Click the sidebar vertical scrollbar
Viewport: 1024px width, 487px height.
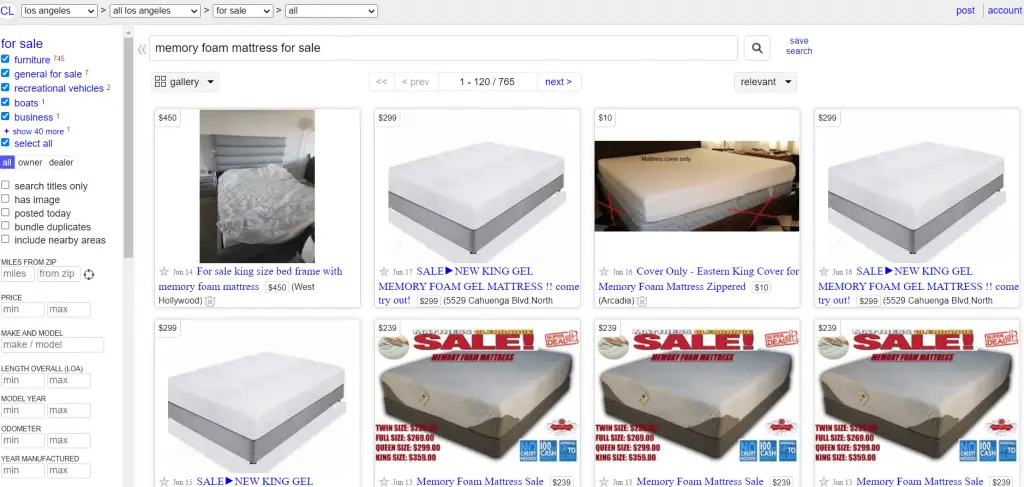click(128, 147)
